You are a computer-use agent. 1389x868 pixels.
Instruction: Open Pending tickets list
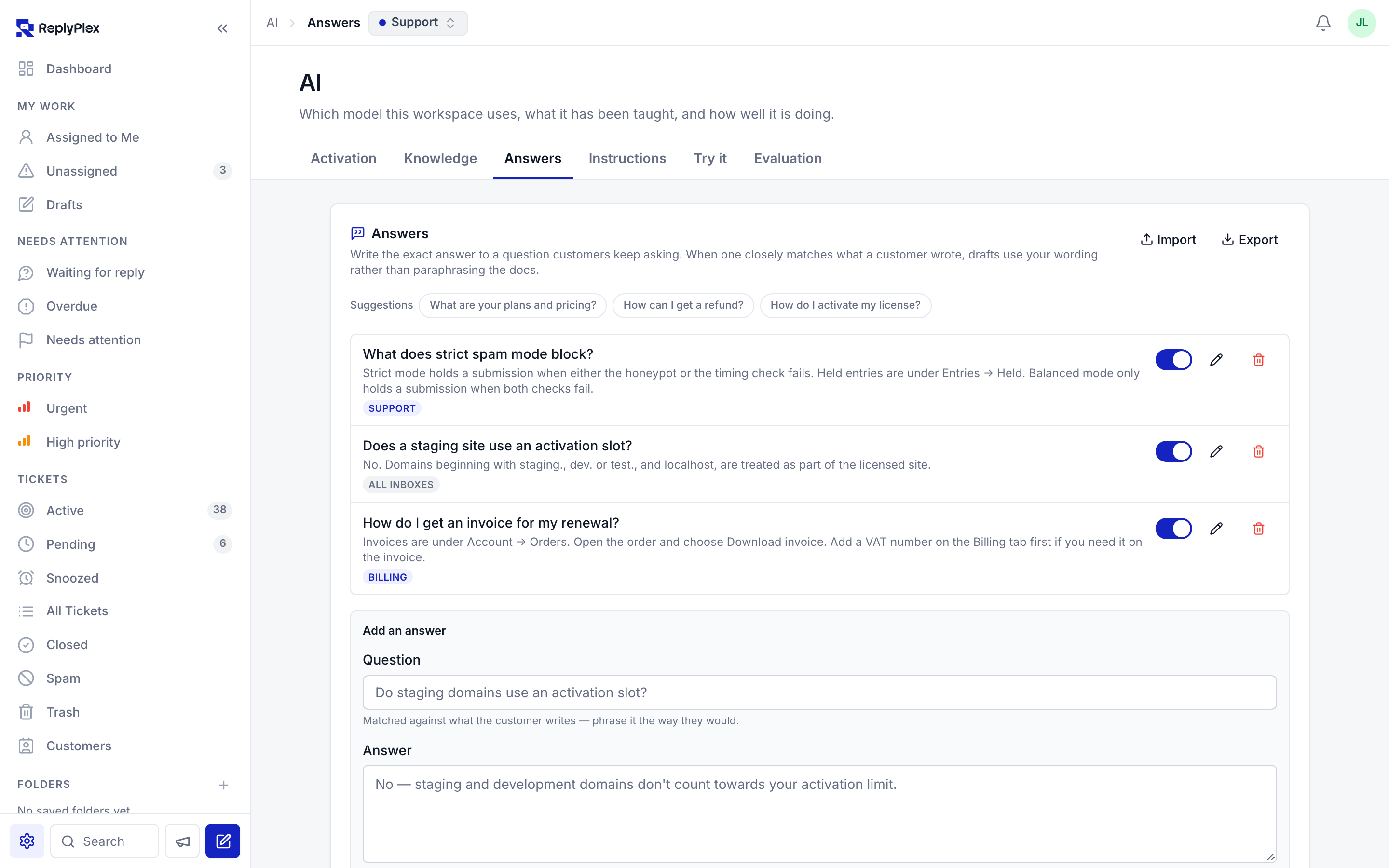pos(124,543)
